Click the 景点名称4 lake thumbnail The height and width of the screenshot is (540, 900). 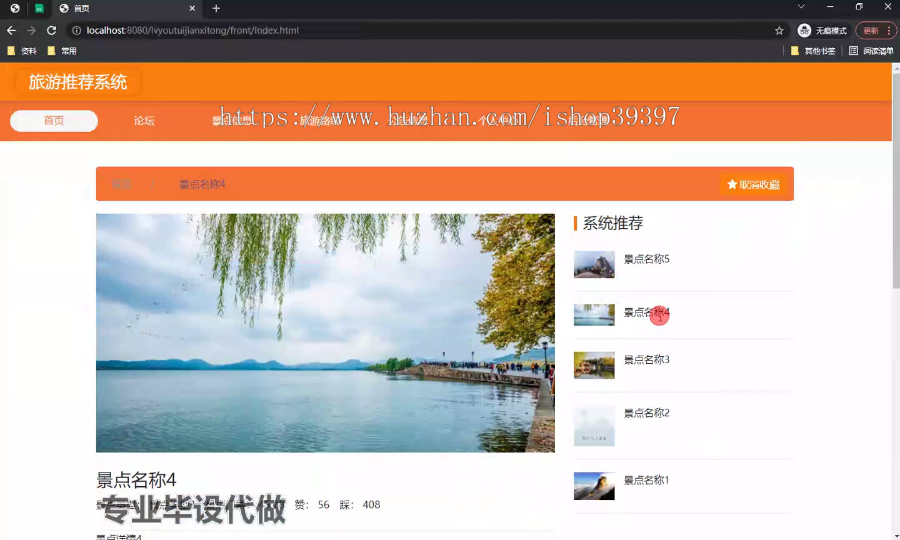tap(594, 314)
